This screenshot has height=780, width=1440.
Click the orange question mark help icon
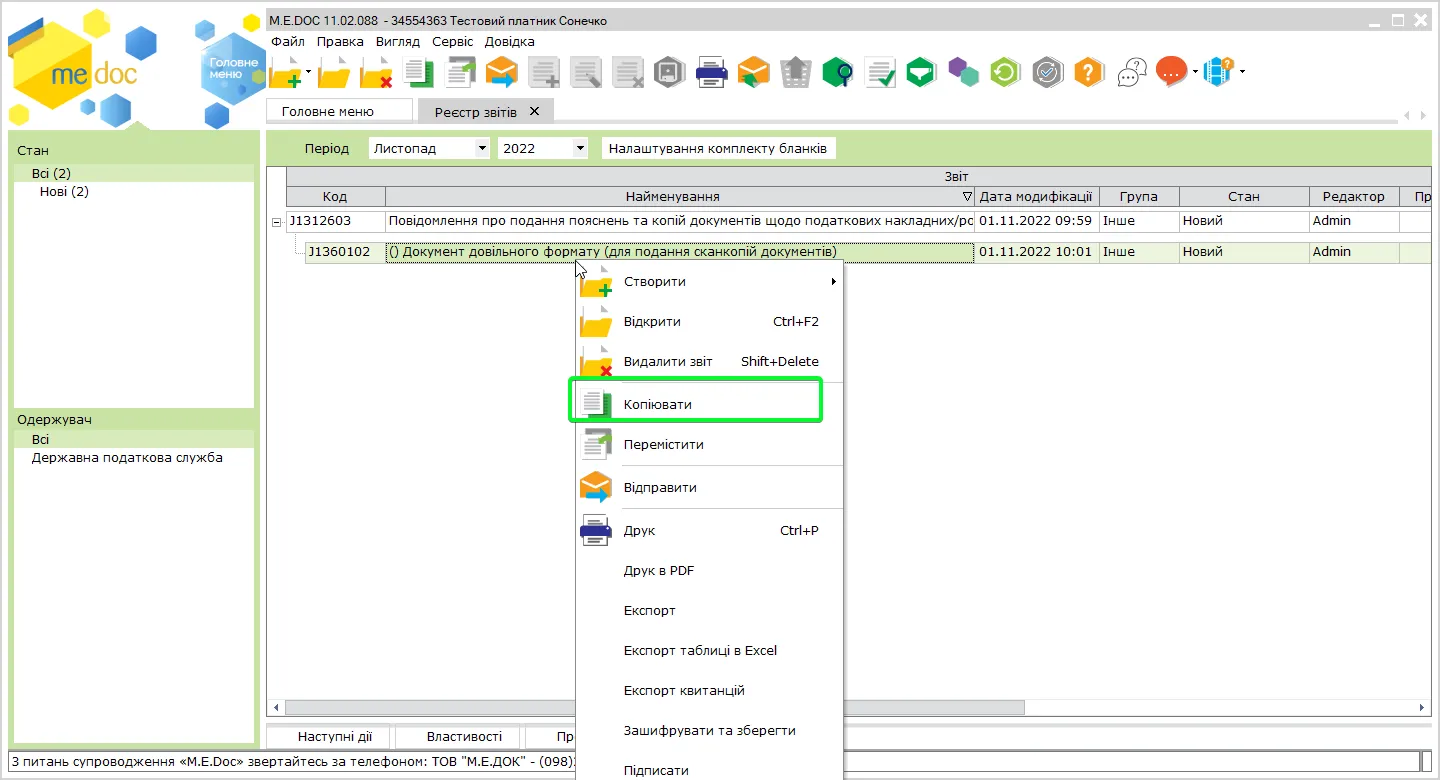pos(1089,72)
